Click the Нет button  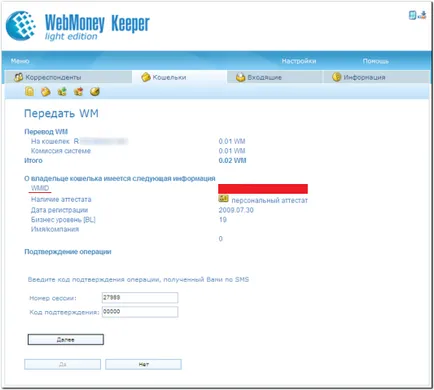pos(143,364)
